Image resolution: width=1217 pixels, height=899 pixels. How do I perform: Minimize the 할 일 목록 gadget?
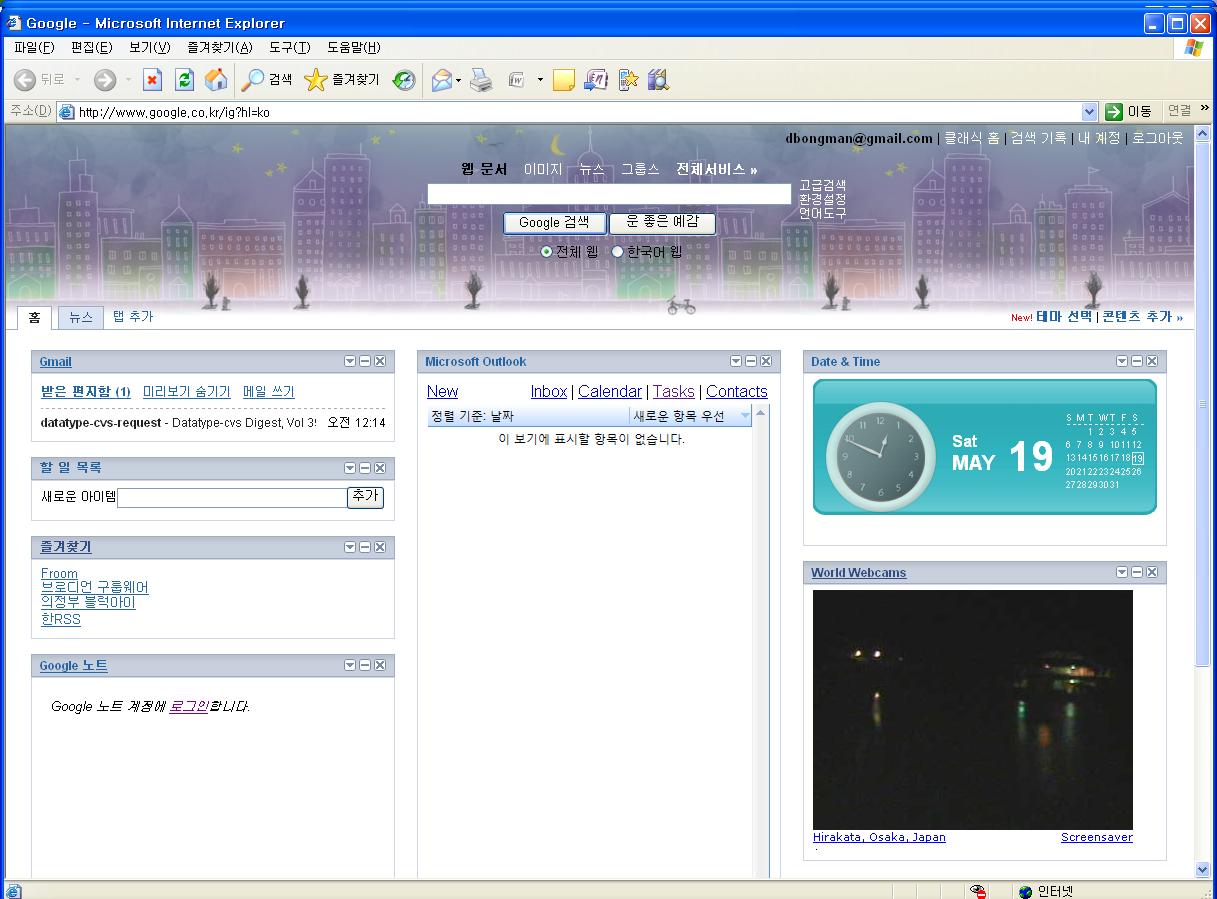(365, 468)
